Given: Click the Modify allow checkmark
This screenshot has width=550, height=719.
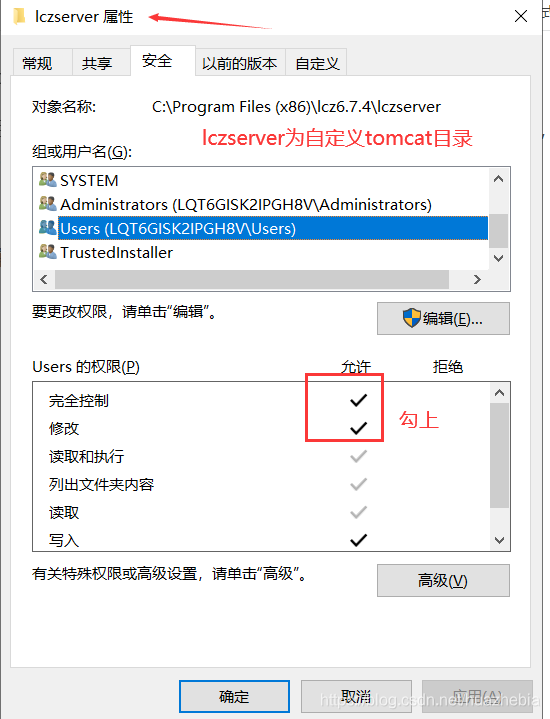Looking at the screenshot, I should click(358, 428).
